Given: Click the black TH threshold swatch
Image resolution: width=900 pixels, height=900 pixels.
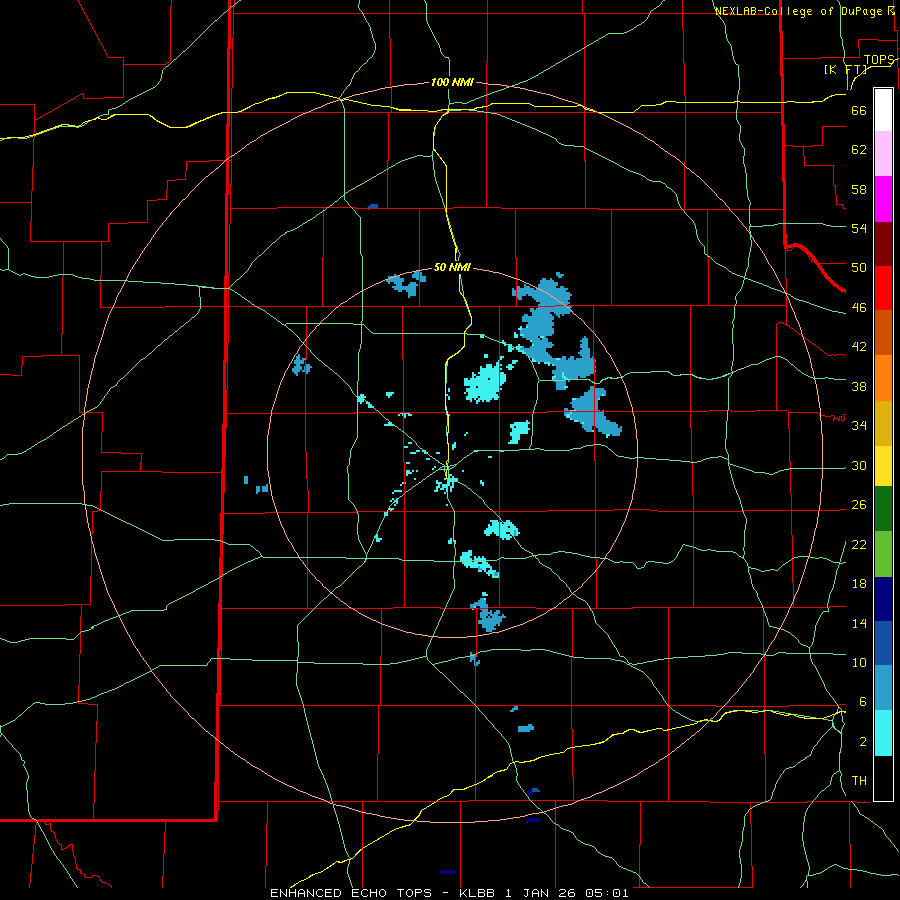Looking at the screenshot, I should 883,778.
